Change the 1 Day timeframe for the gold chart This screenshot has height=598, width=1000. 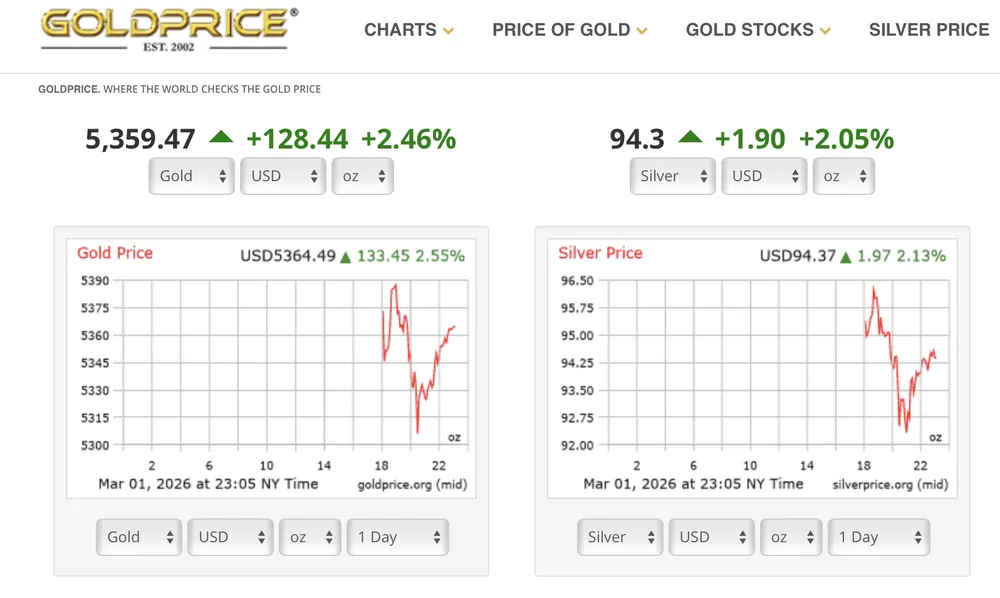(x=398, y=537)
